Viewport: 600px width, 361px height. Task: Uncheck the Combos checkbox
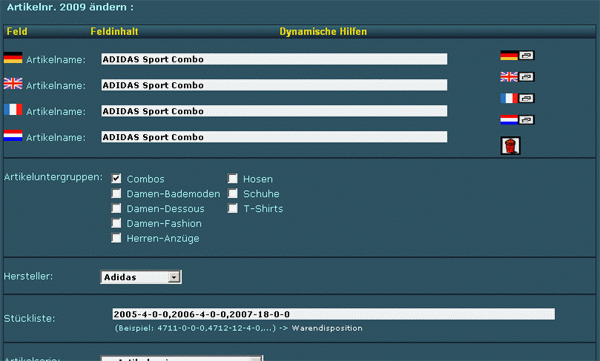coord(116,178)
